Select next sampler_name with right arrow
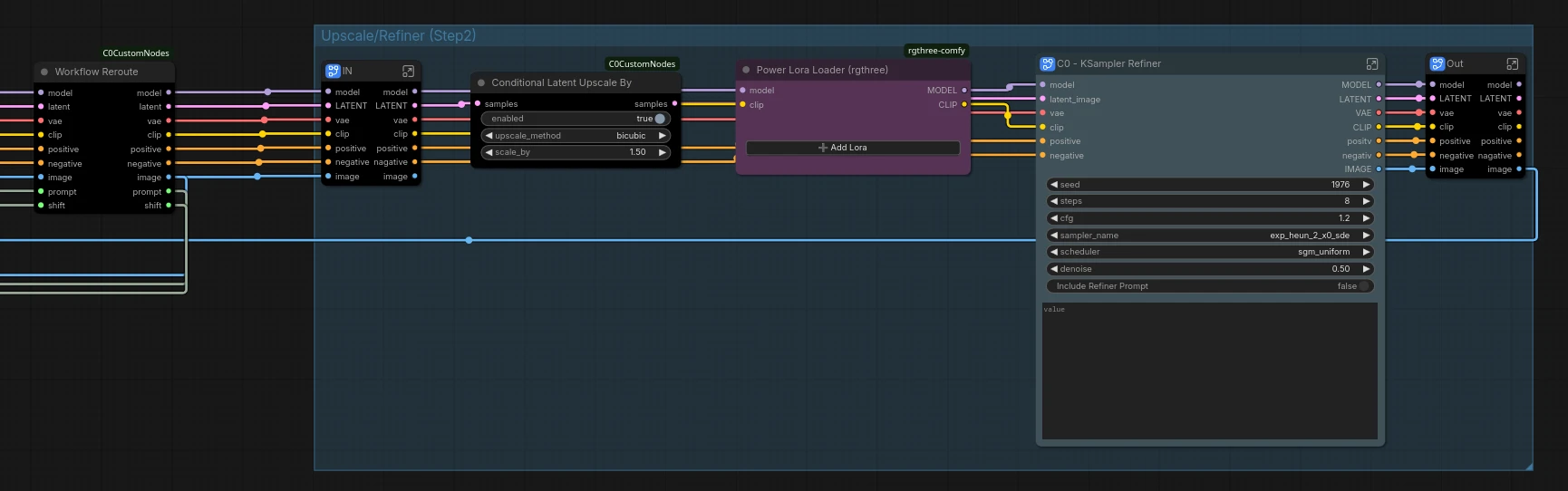Viewport: 1568px width, 491px height. 1366,236
